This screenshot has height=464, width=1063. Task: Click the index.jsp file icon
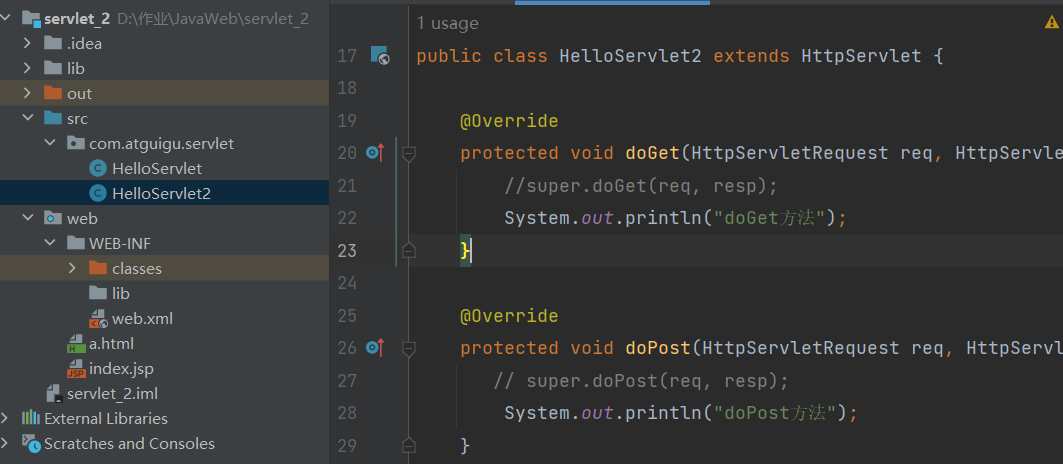pyautogui.click(x=75, y=369)
